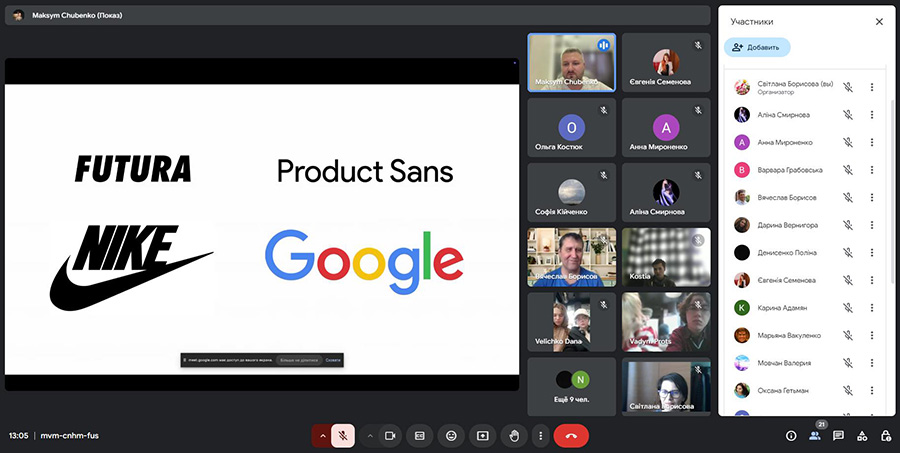The width and height of the screenshot is (900, 453).
Task: Click Maksym Chubenko (Показ) presenter bar
Action: pyautogui.click(x=358, y=16)
